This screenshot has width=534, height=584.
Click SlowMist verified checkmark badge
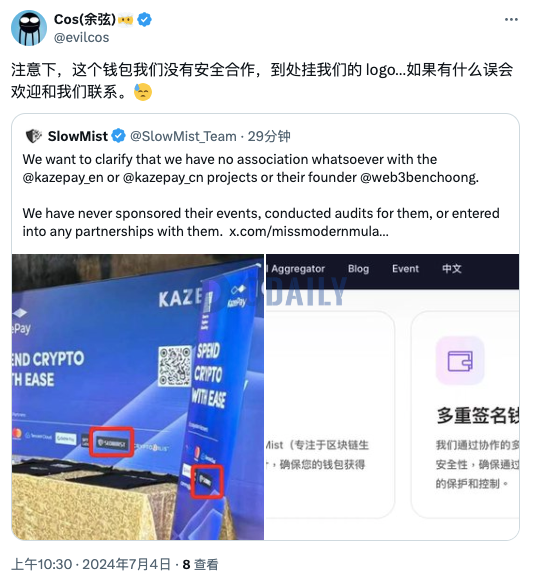point(118,136)
